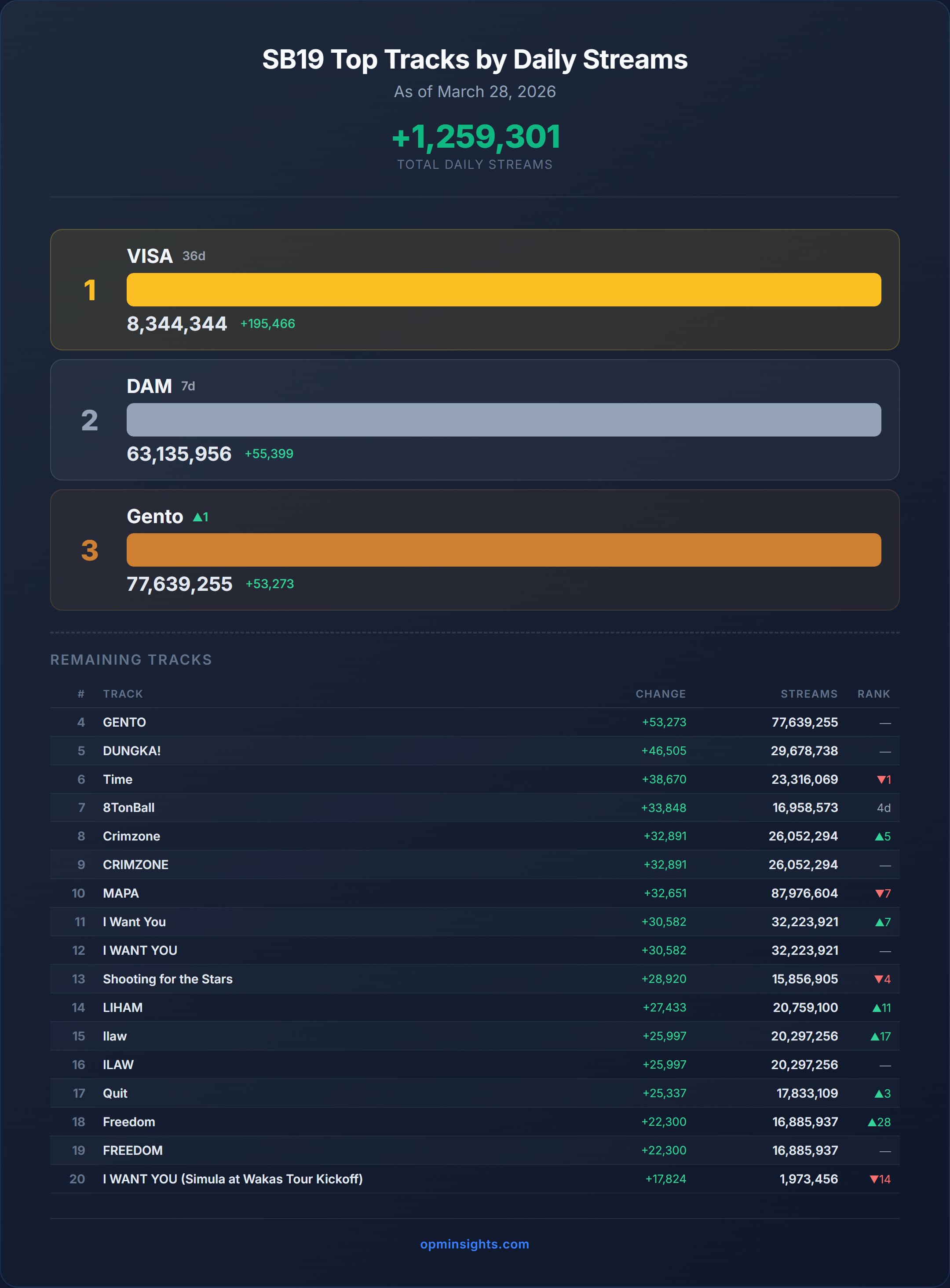Click the STREAMS column header
This screenshot has height=1288, width=950.
808,694
